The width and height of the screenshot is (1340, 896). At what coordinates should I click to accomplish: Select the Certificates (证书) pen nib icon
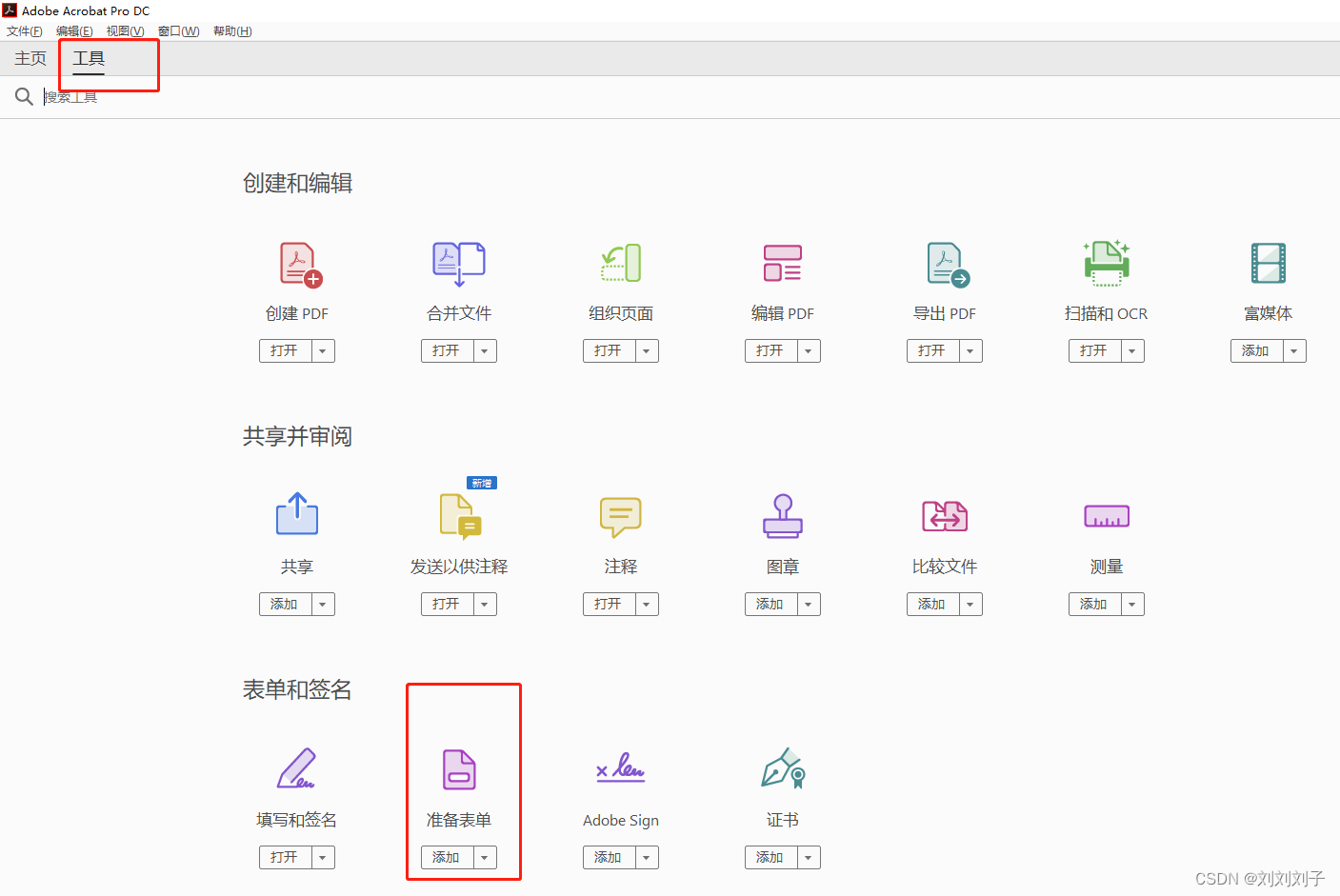click(x=784, y=768)
